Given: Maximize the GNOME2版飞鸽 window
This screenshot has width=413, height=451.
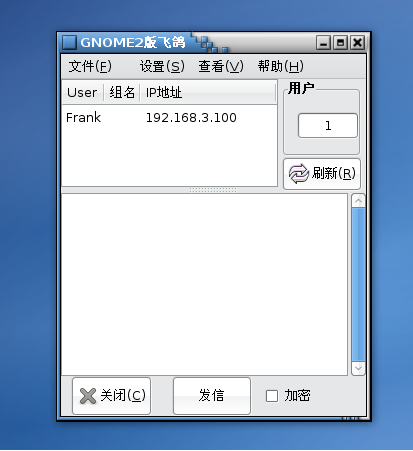Looking at the screenshot, I should coord(340,43).
